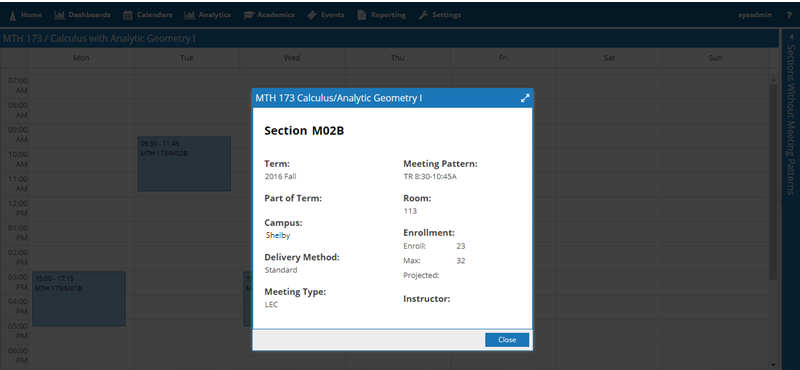Click the 2016 Fall term value
The width and height of the screenshot is (800, 370).
(x=280, y=177)
